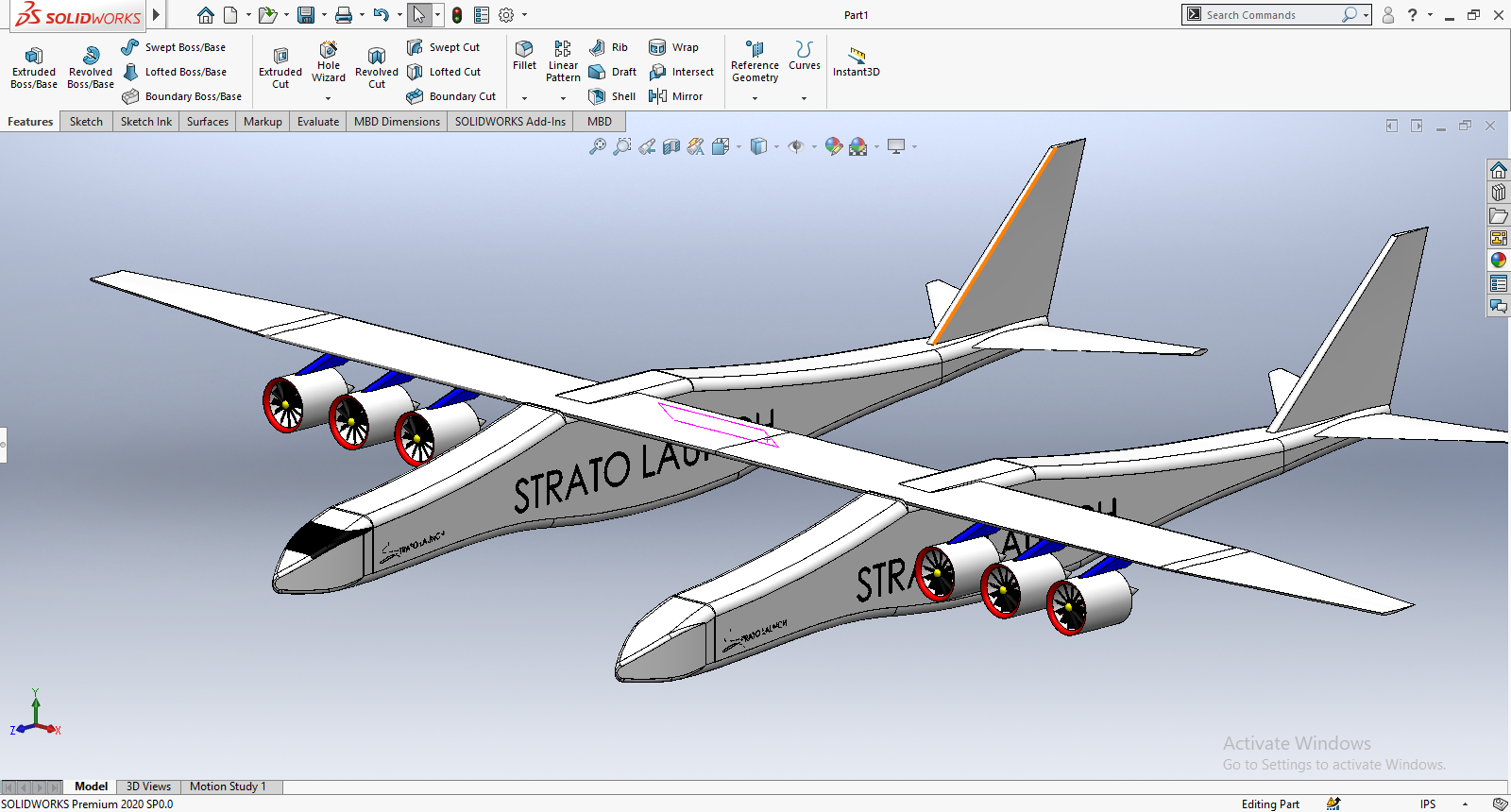Image resolution: width=1511 pixels, height=812 pixels.
Task: Toggle the Instant3D mode
Action: pos(857,61)
